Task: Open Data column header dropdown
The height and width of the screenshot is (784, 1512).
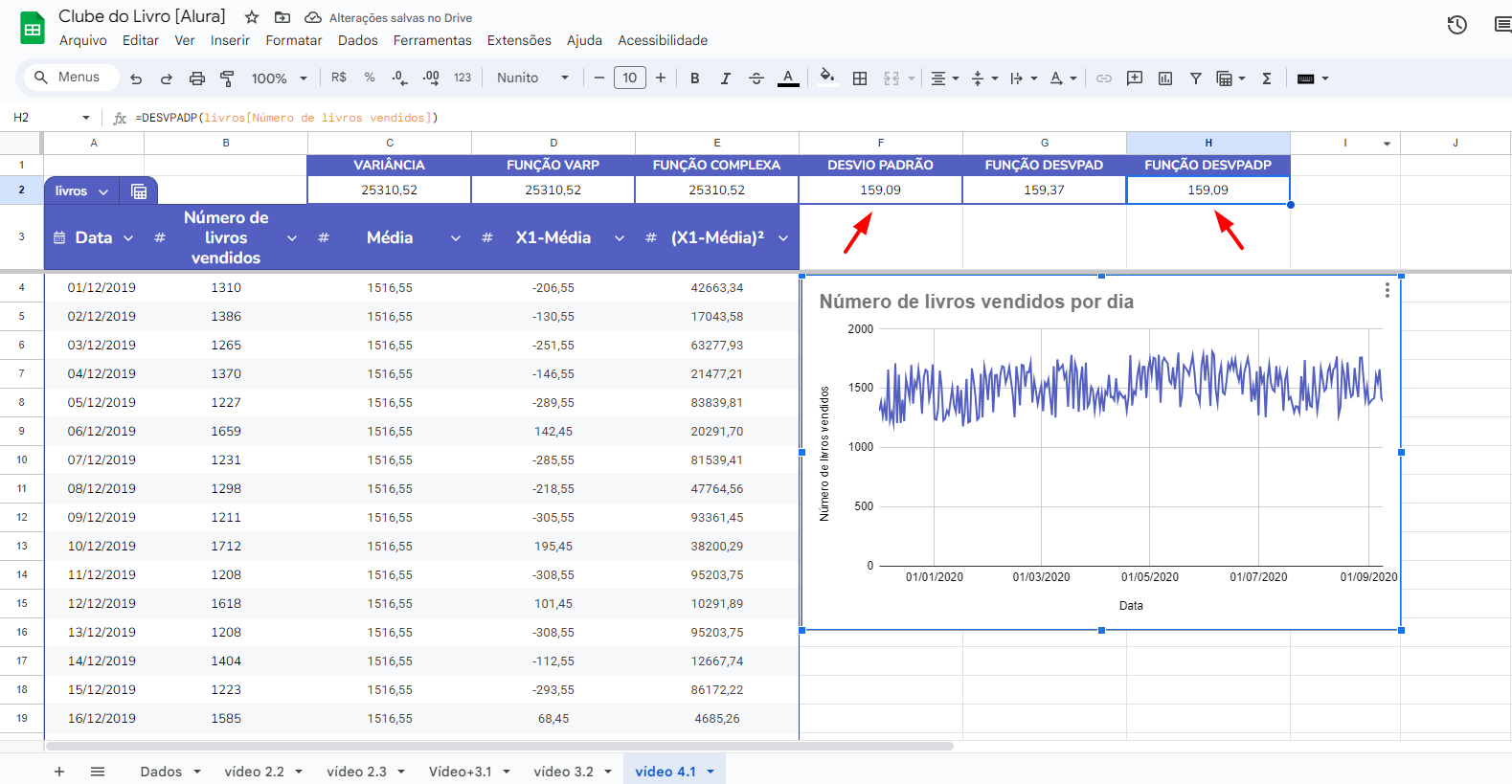Action: pyautogui.click(x=128, y=237)
